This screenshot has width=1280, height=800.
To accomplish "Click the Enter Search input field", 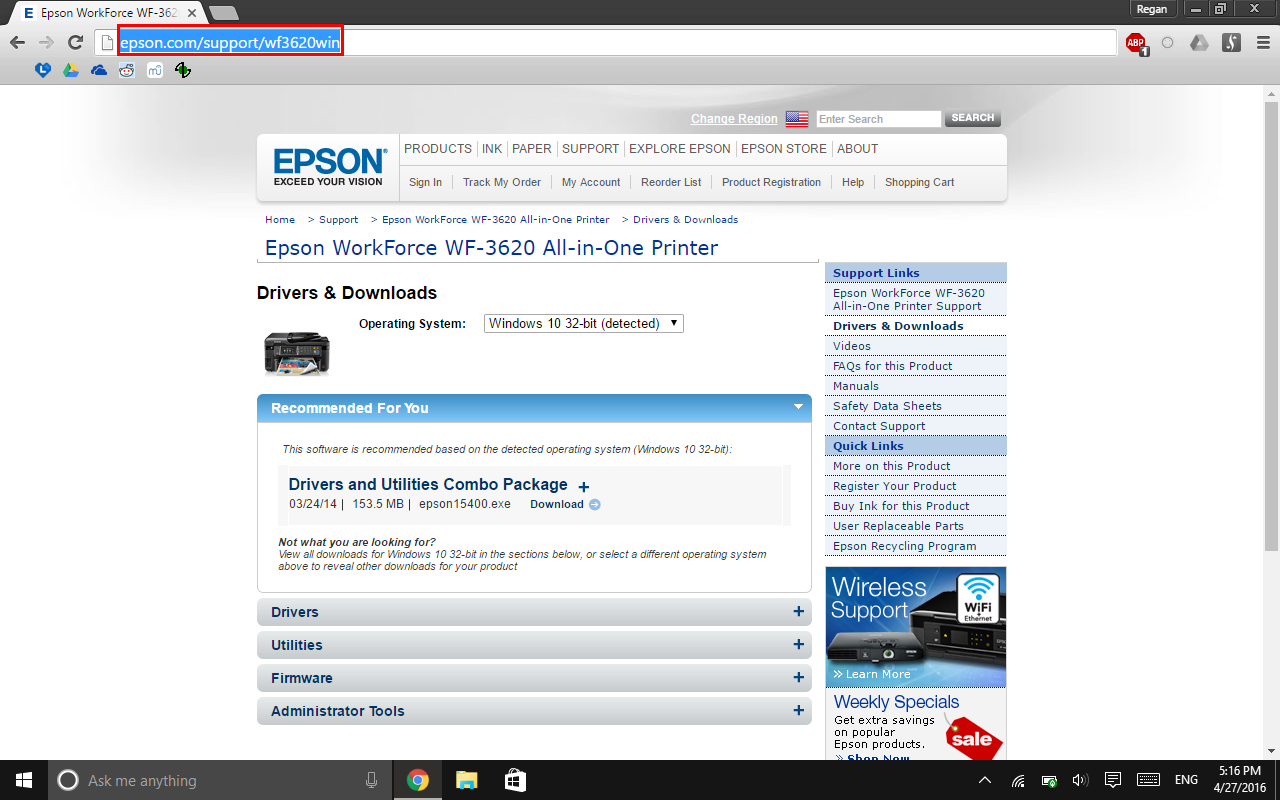I will click(x=878, y=119).
